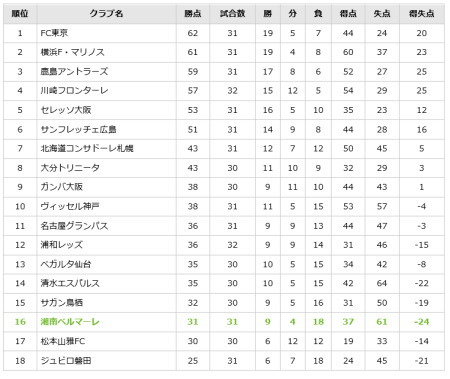The height and width of the screenshot is (379, 450).
Task: Click the クラブ名 column header
Action: (106, 14)
